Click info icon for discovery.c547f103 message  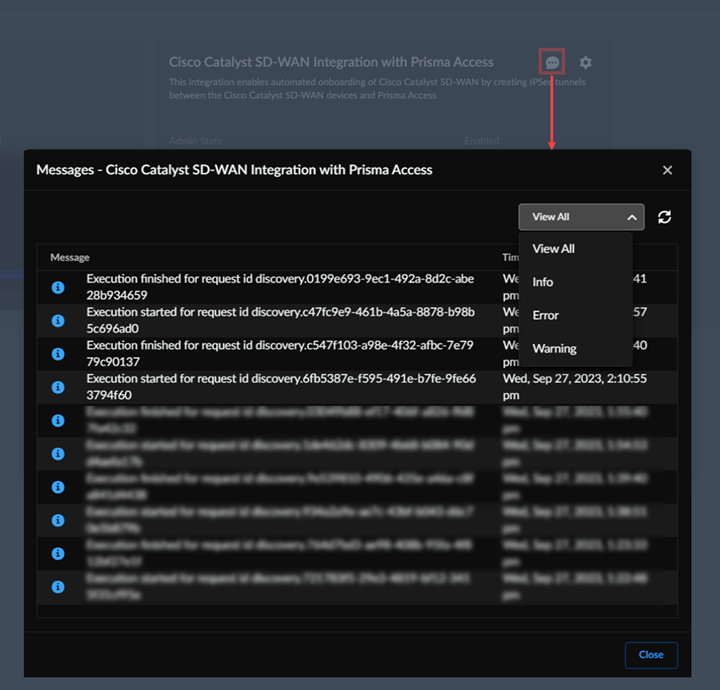pyautogui.click(x=58, y=353)
